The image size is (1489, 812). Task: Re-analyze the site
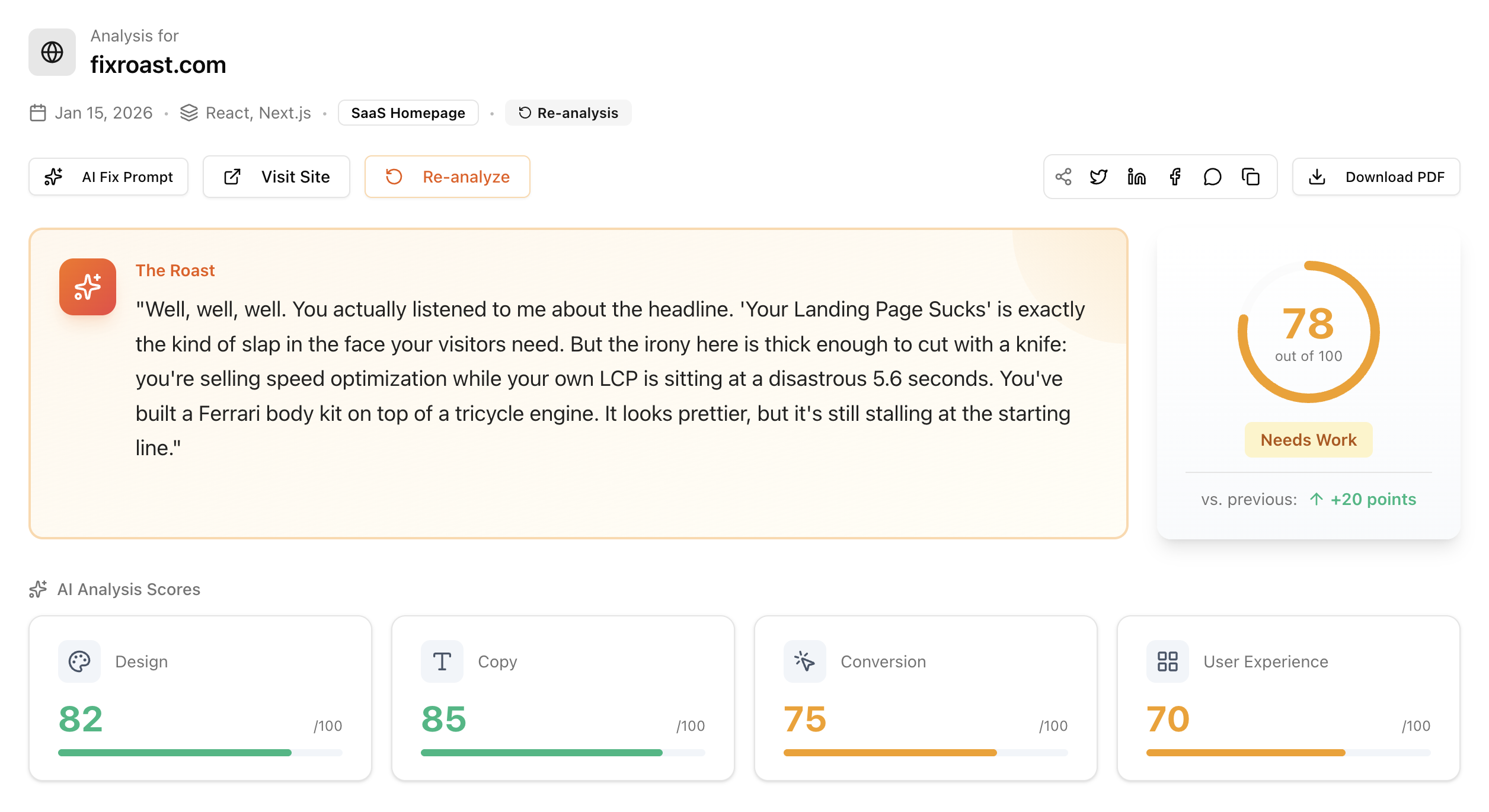click(448, 177)
